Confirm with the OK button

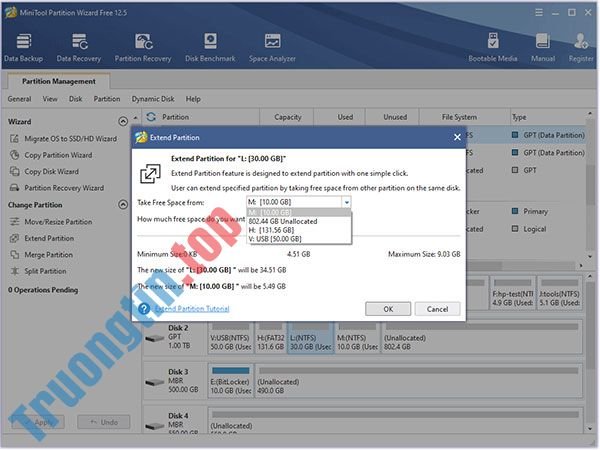388,309
